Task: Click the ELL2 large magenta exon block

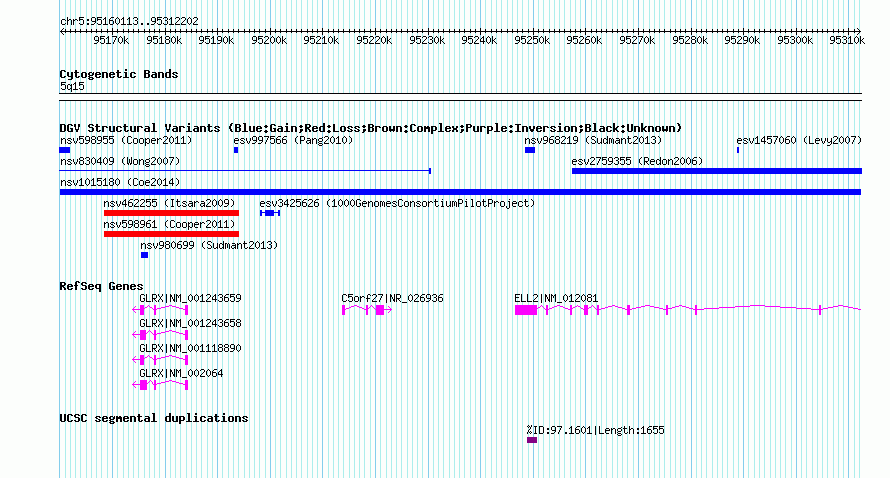Action: click(526, 309)
